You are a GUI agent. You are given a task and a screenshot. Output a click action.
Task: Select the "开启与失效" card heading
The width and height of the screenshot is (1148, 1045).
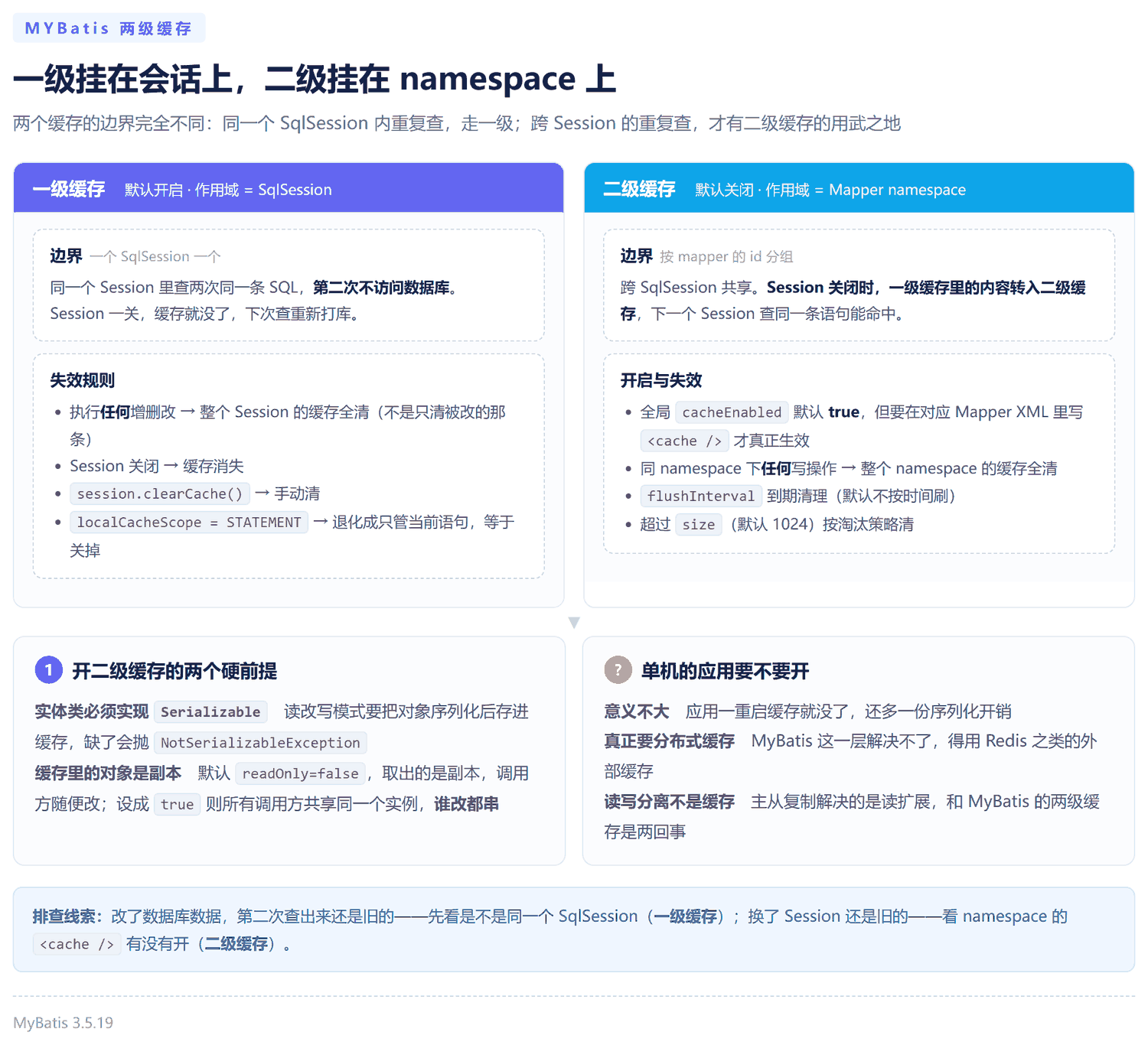coord(661,380)
